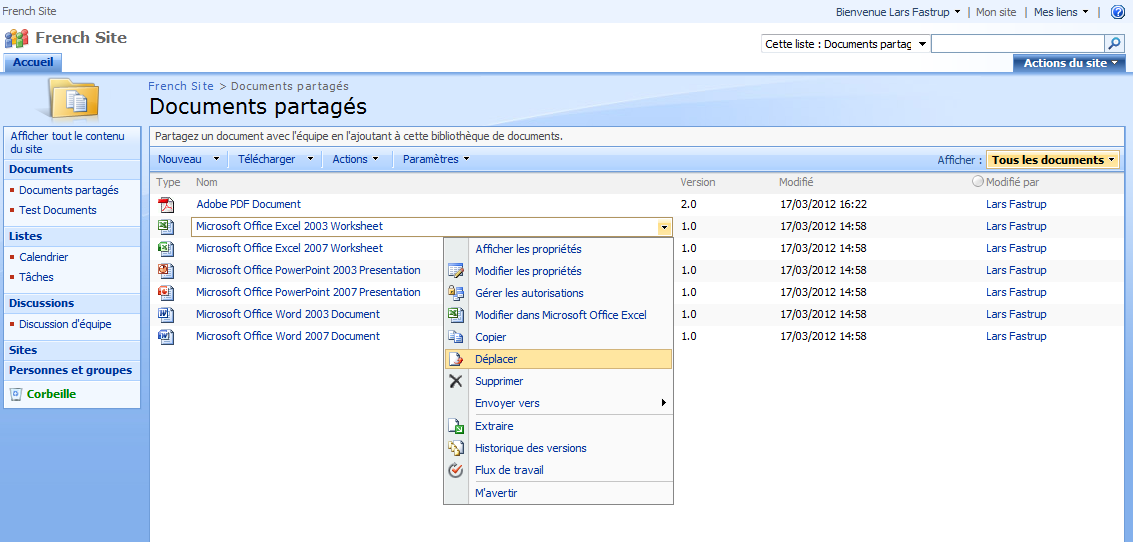Image resolution: width=1133 pixels, height=542 pixels.
Task: Open the Sites heading link
Action: [23, 350]
